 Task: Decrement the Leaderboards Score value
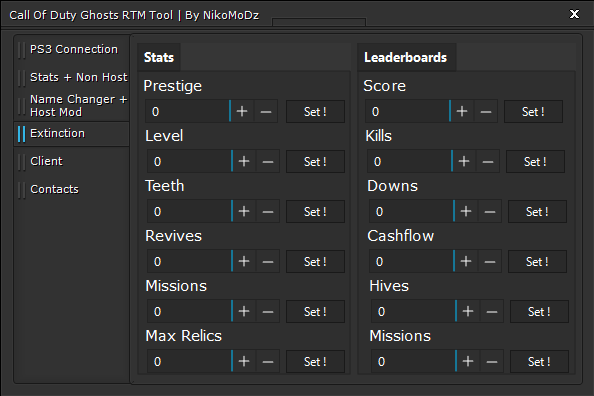pyautogui.click(x=486, y=111)
